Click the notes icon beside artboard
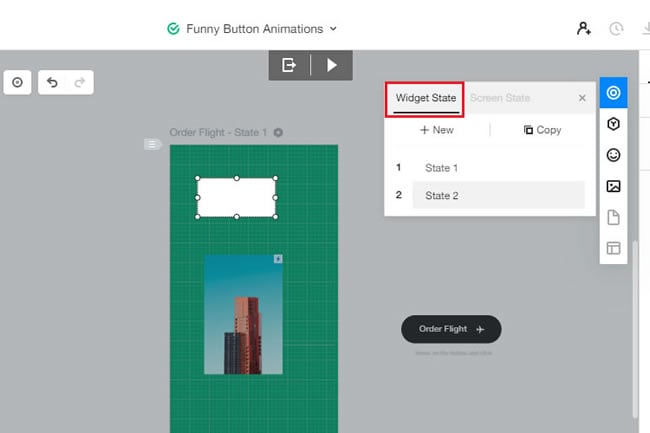Viewport: 650px width, 433px height. 152,144
